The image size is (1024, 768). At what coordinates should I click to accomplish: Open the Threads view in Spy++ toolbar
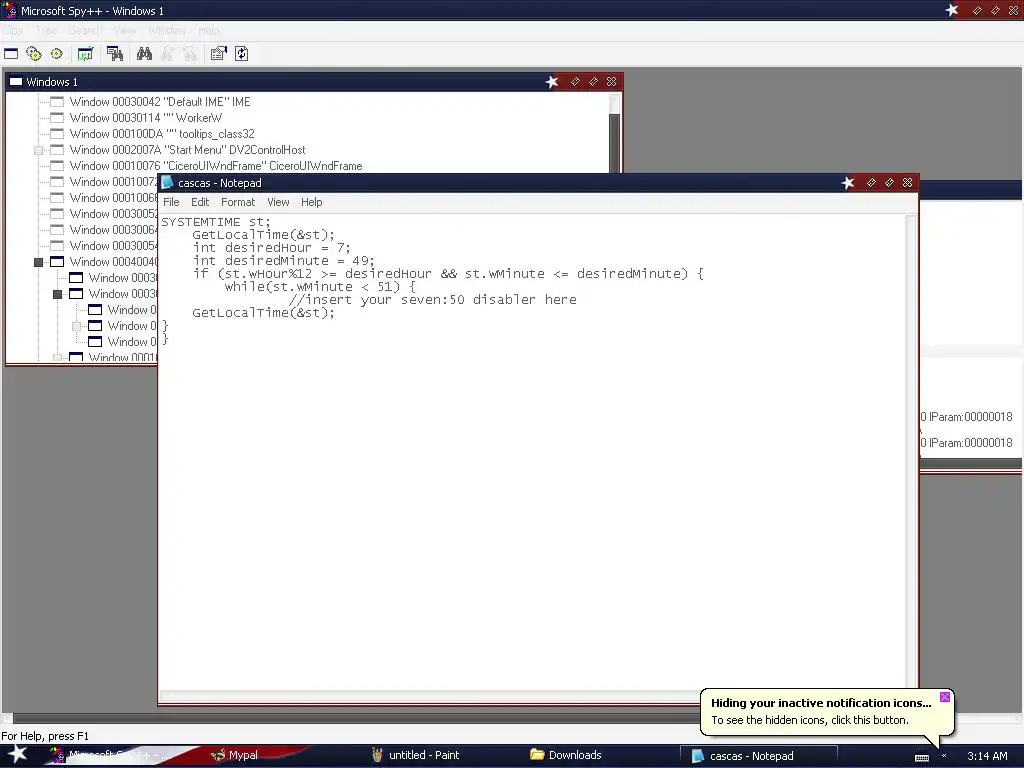click(x=57, y=54)
